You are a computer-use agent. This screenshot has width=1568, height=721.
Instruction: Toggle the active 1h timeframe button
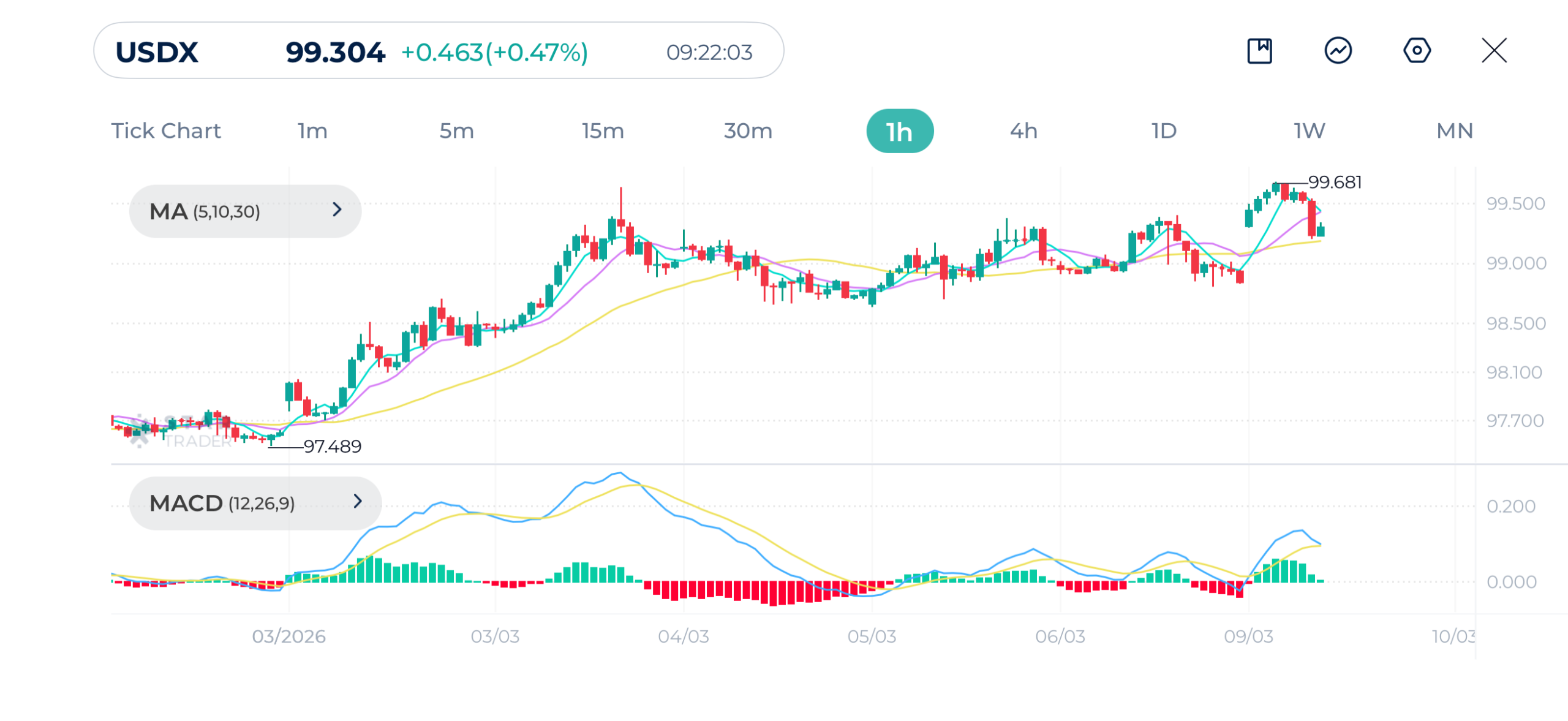point(899,130)
